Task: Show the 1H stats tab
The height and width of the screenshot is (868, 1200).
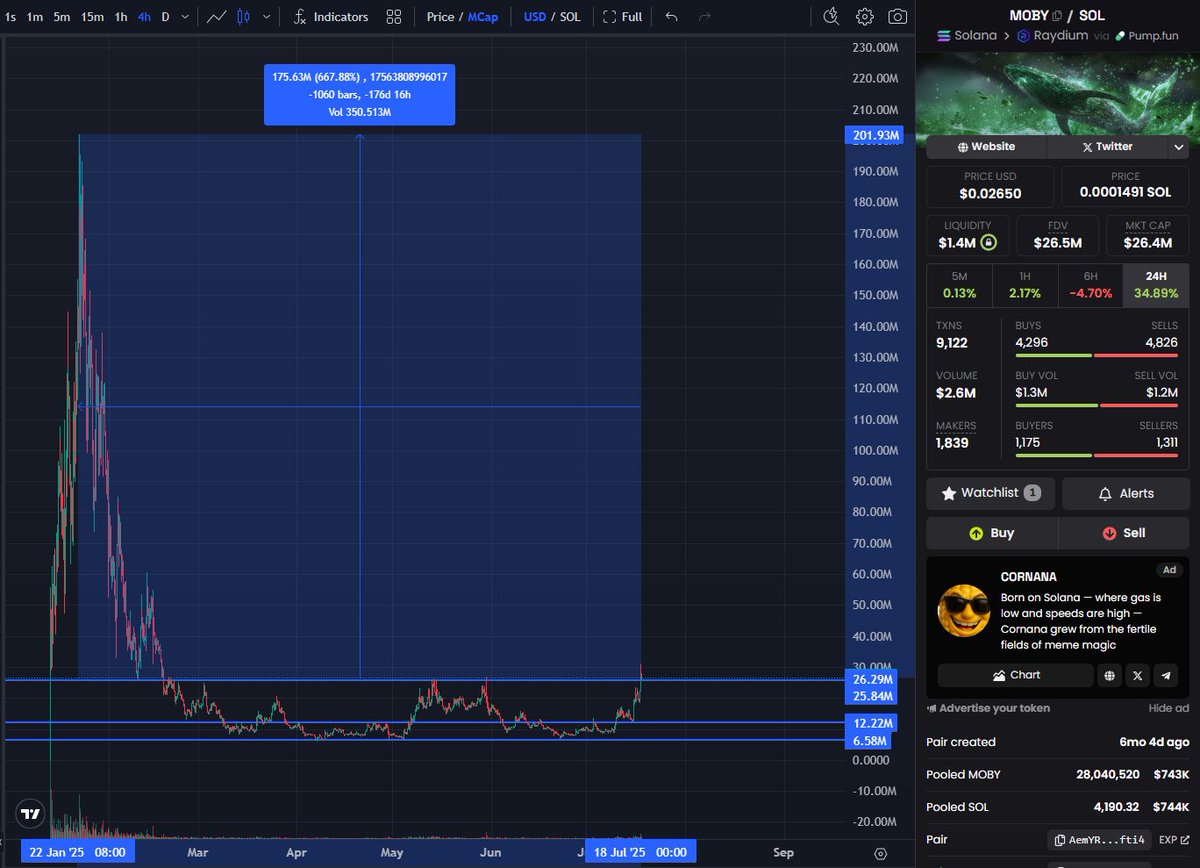Action: pyautogui.click(x=1024, y=285)
